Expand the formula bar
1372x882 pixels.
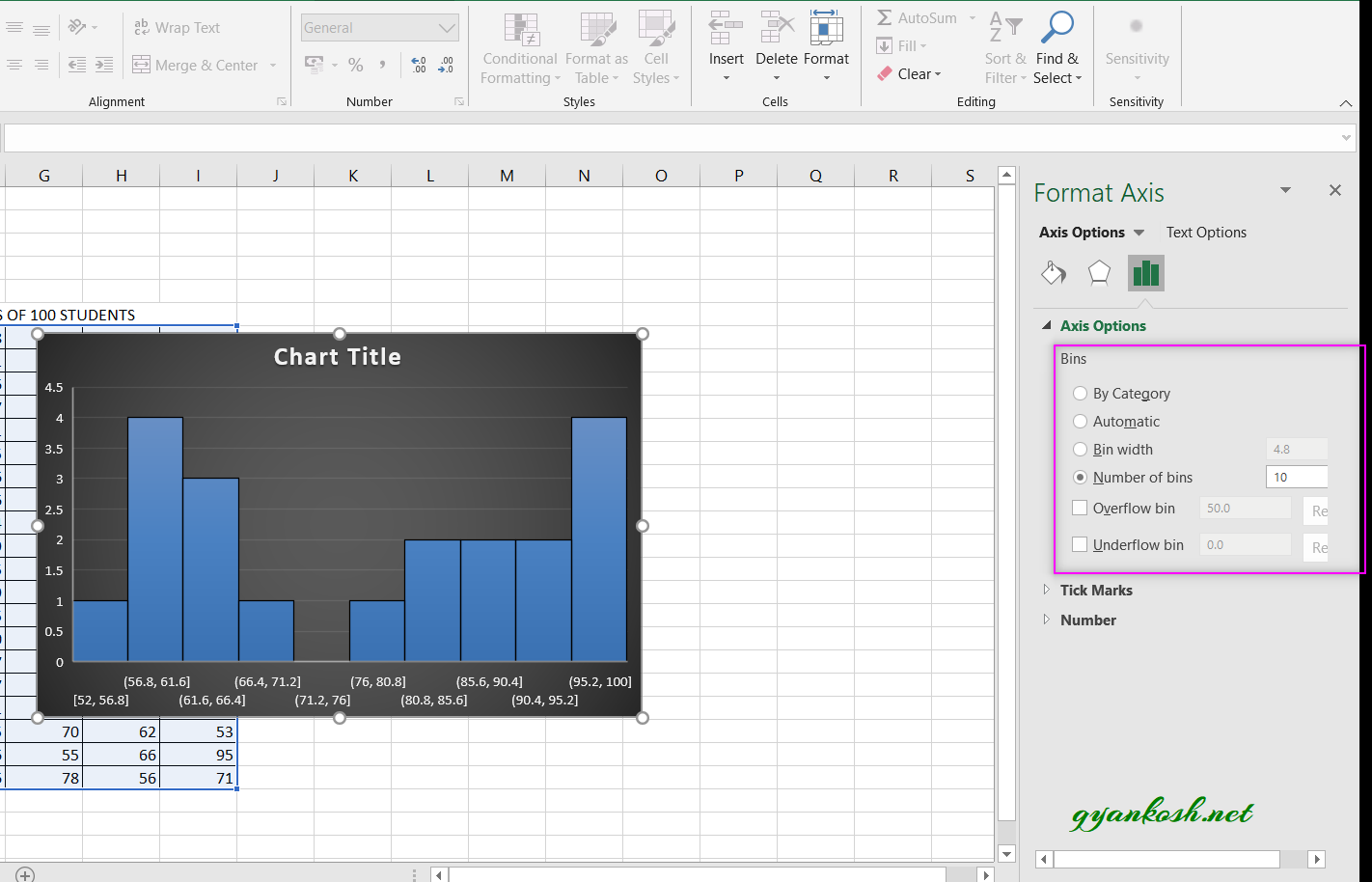click(1347, 138)
